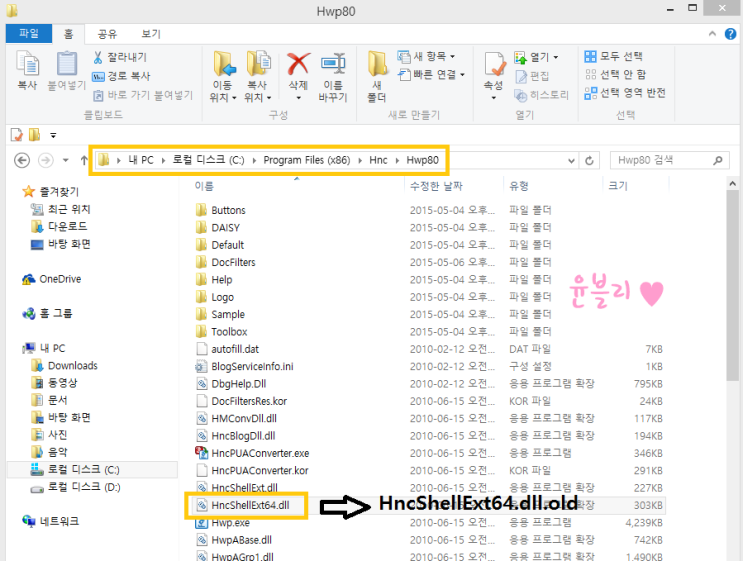
Task: Select Downloads in sidebar under 내 PC
Action: coord(64,366)
